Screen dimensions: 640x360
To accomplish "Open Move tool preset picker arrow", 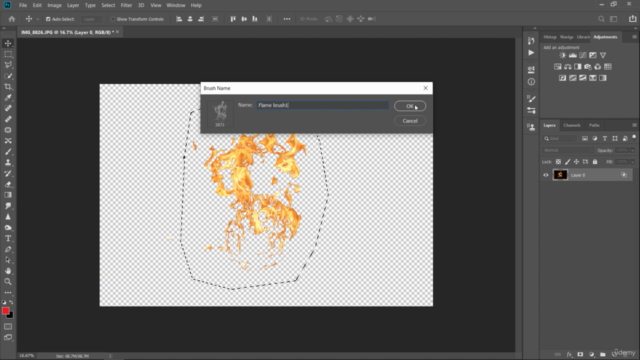I will [x=38, y=19].
